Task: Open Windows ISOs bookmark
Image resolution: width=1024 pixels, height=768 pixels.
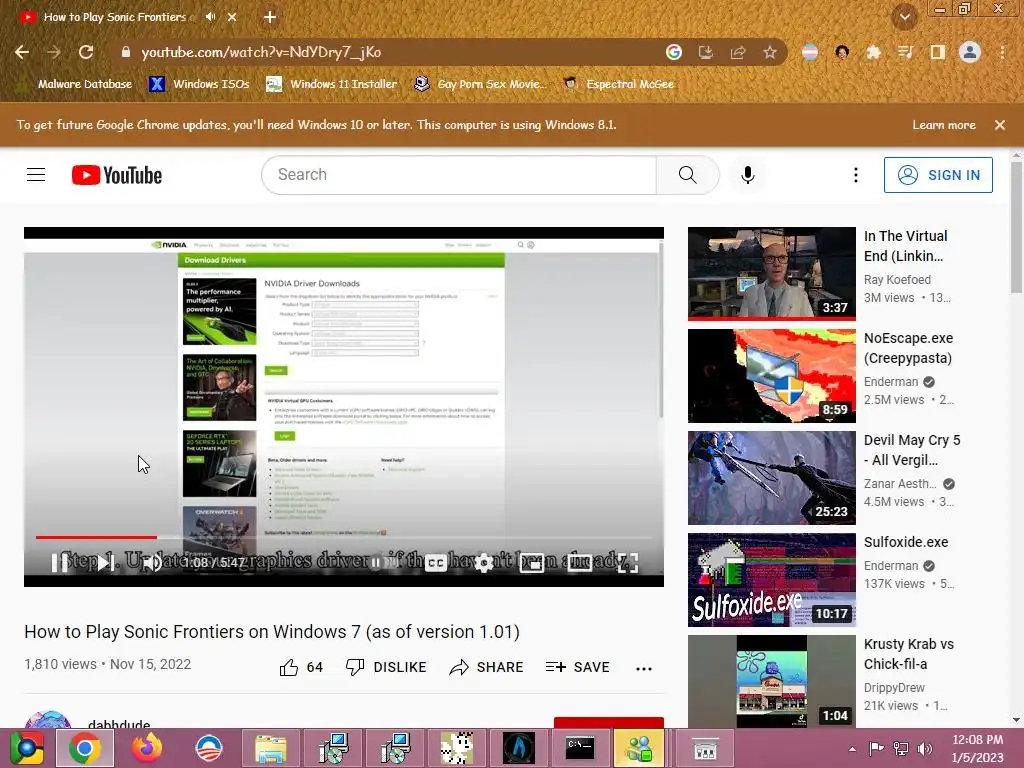Action: coord(199,84)
